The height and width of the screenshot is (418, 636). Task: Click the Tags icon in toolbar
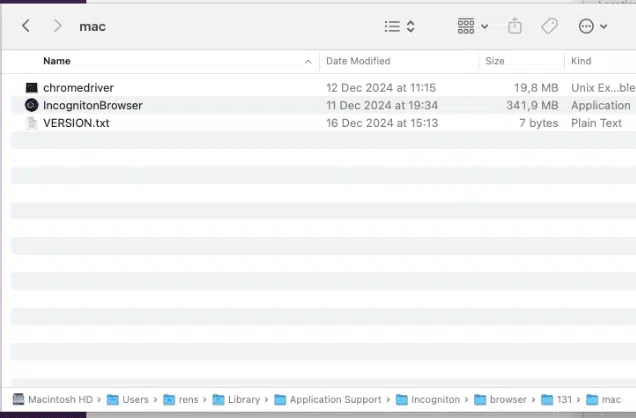(x=549, y=26)
